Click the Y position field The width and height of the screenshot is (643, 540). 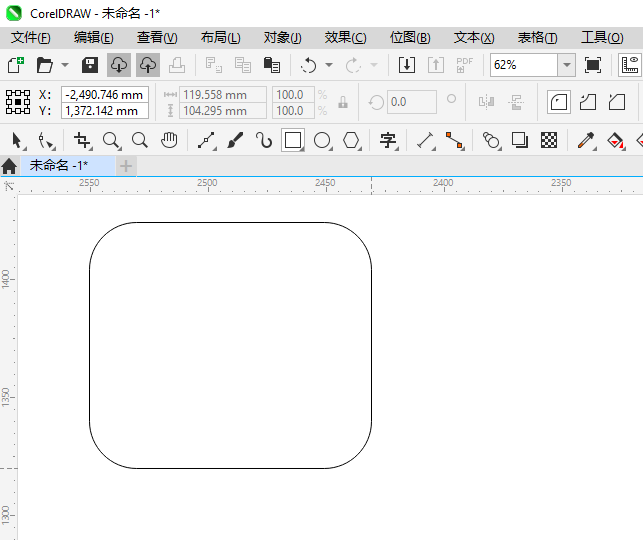(105, 111)
